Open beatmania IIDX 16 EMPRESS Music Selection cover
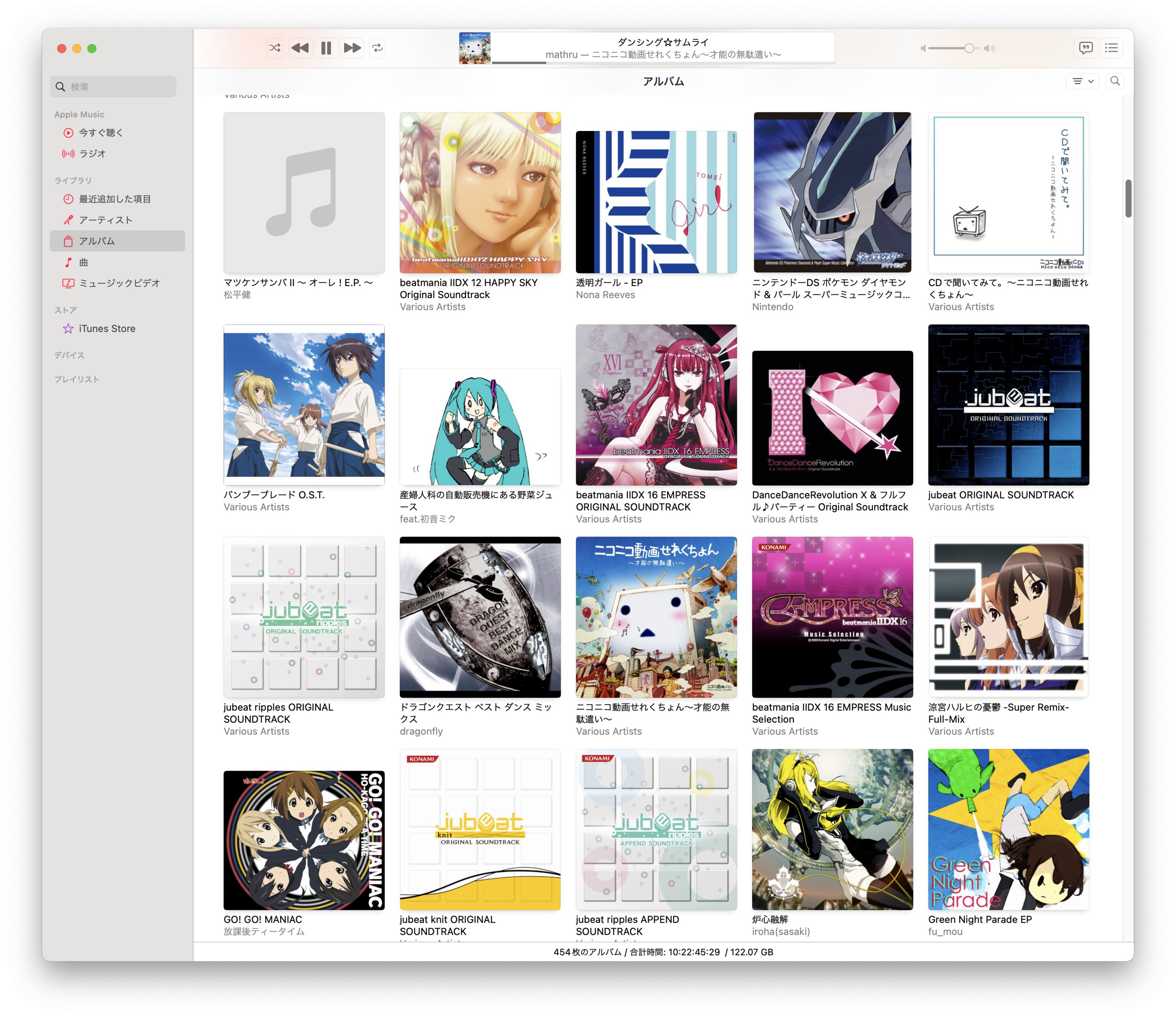The image size is (1176, 1017). [x=833, y=617]
